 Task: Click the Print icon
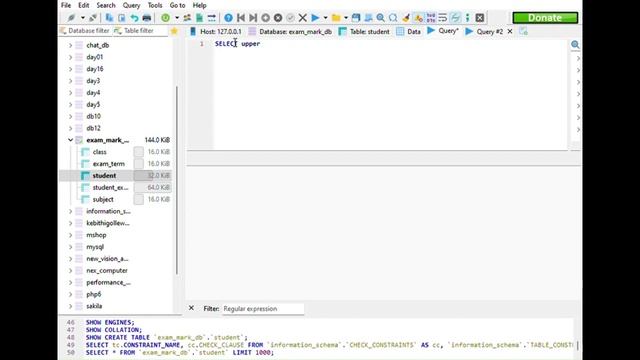click(147, 18)
